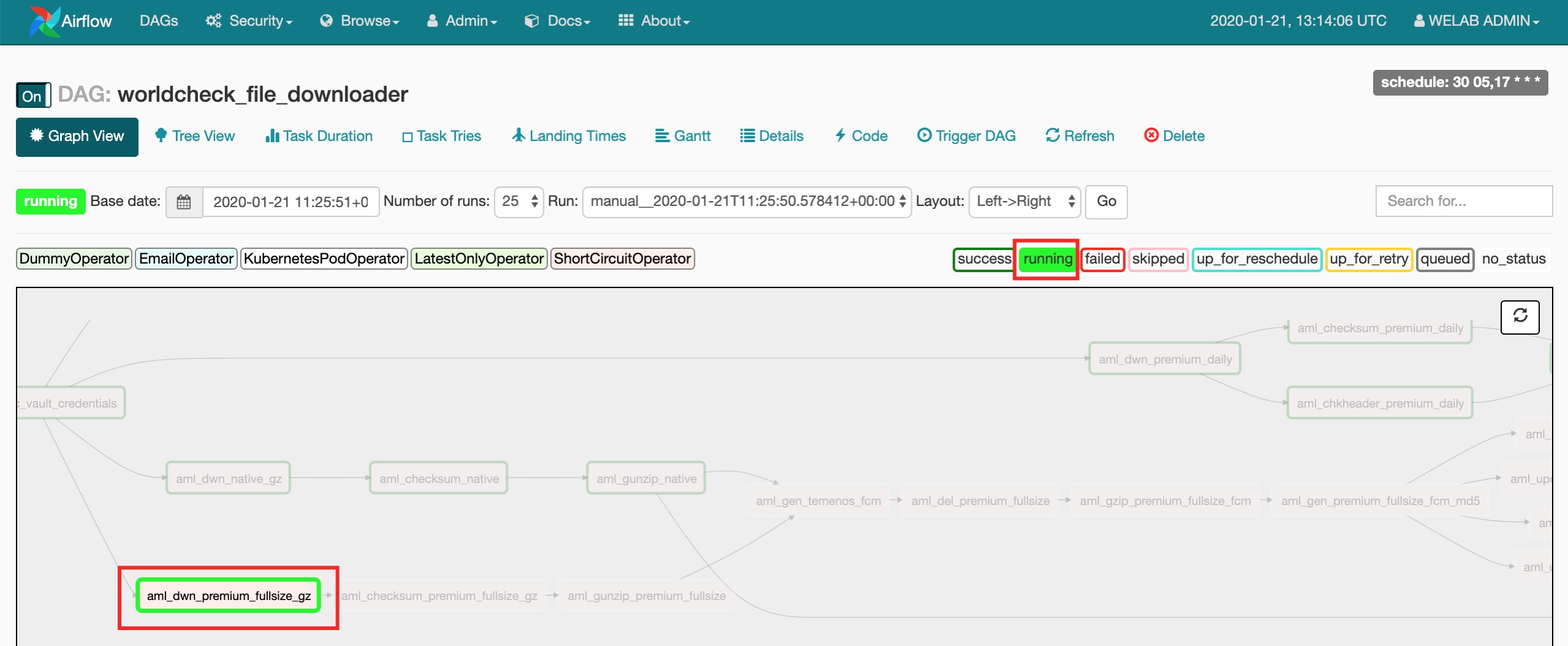Open the Browse menu
The image size is (1568, 646).
click(360, 21)
